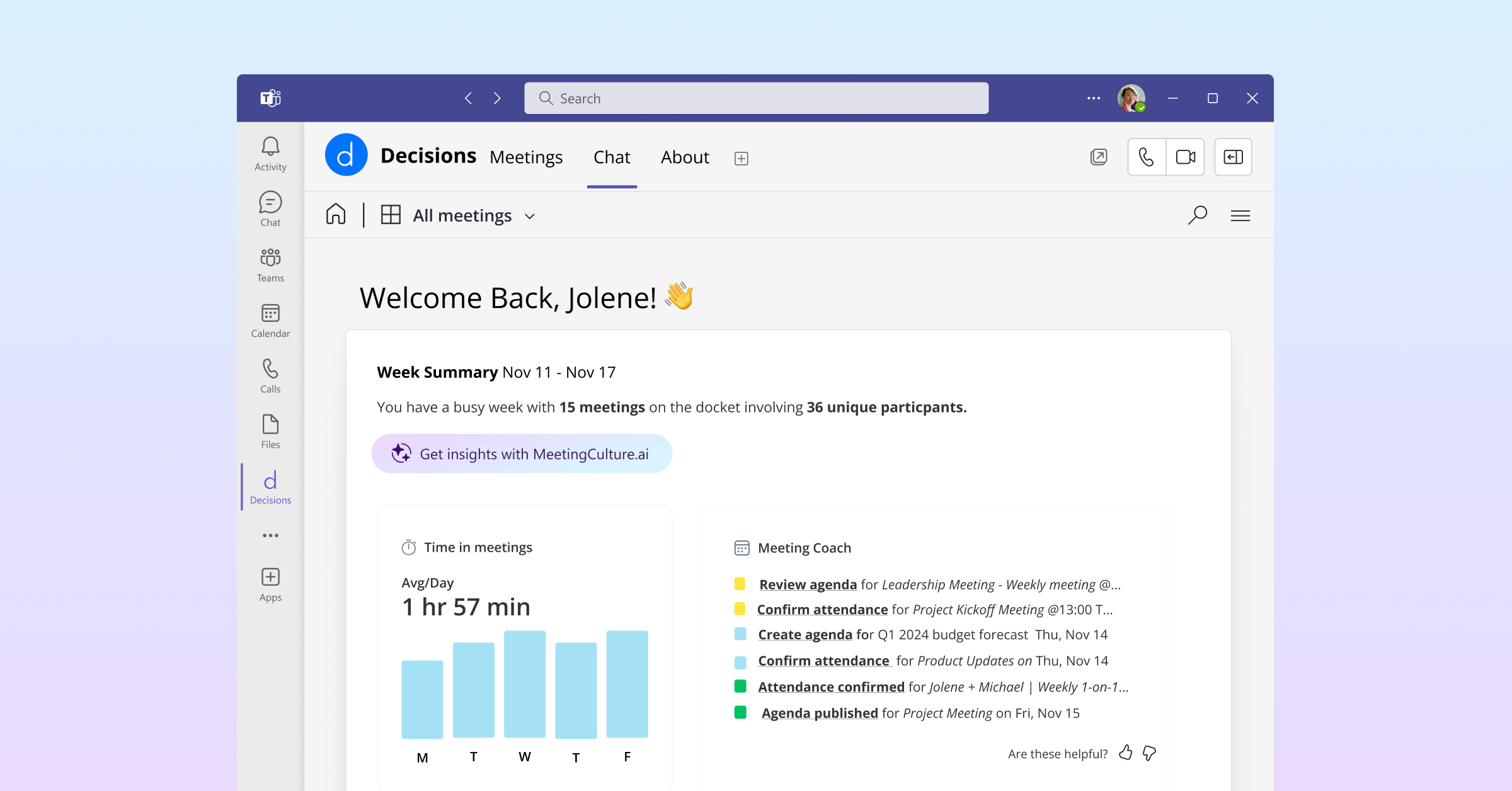1512x791 pixels.
Task: Open title bar settings and more menu
Action: 1094,98
